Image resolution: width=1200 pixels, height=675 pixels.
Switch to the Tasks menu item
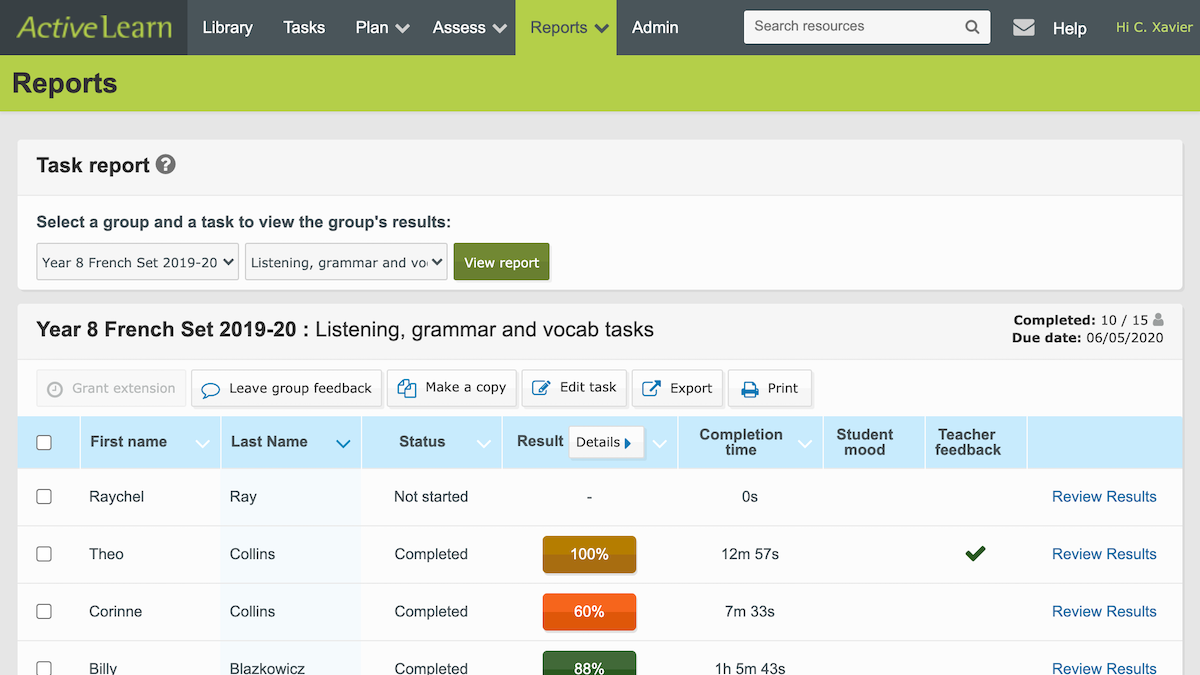(x=304, y=27)
